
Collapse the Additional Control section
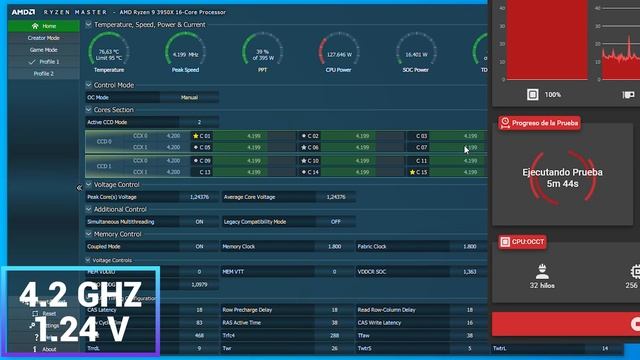(x=89, y=209)
